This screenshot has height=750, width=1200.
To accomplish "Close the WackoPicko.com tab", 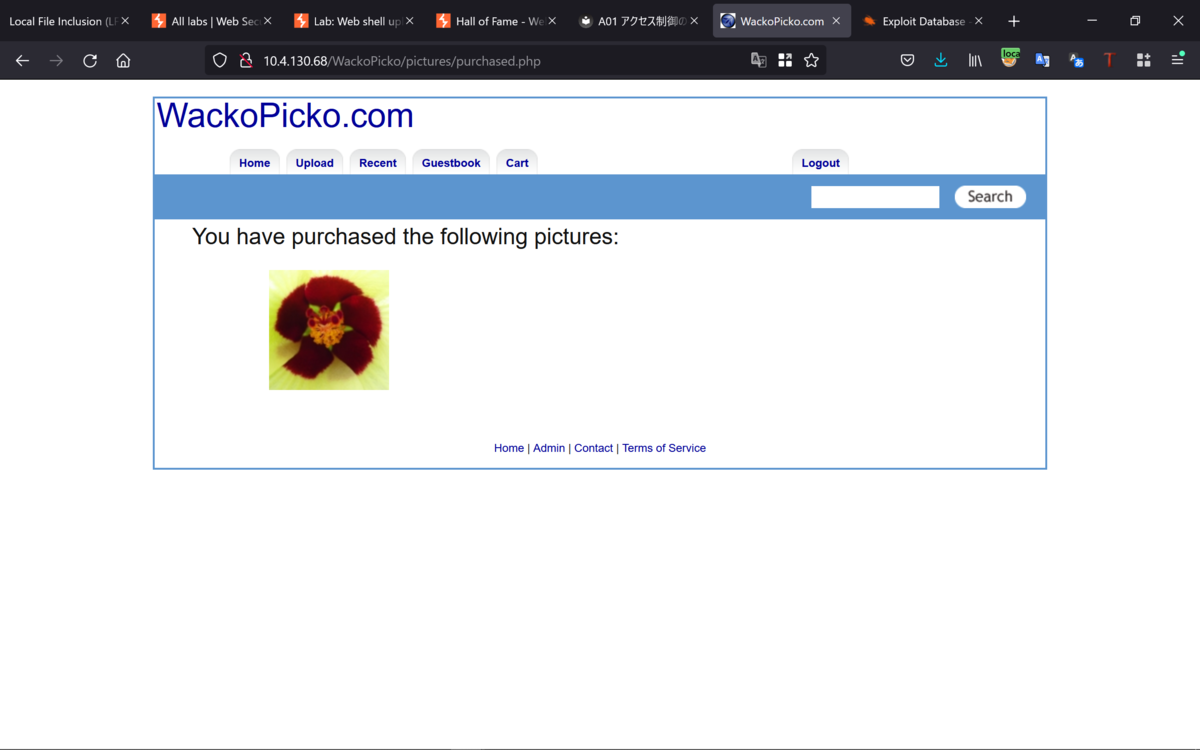I will tap(836, 21).
